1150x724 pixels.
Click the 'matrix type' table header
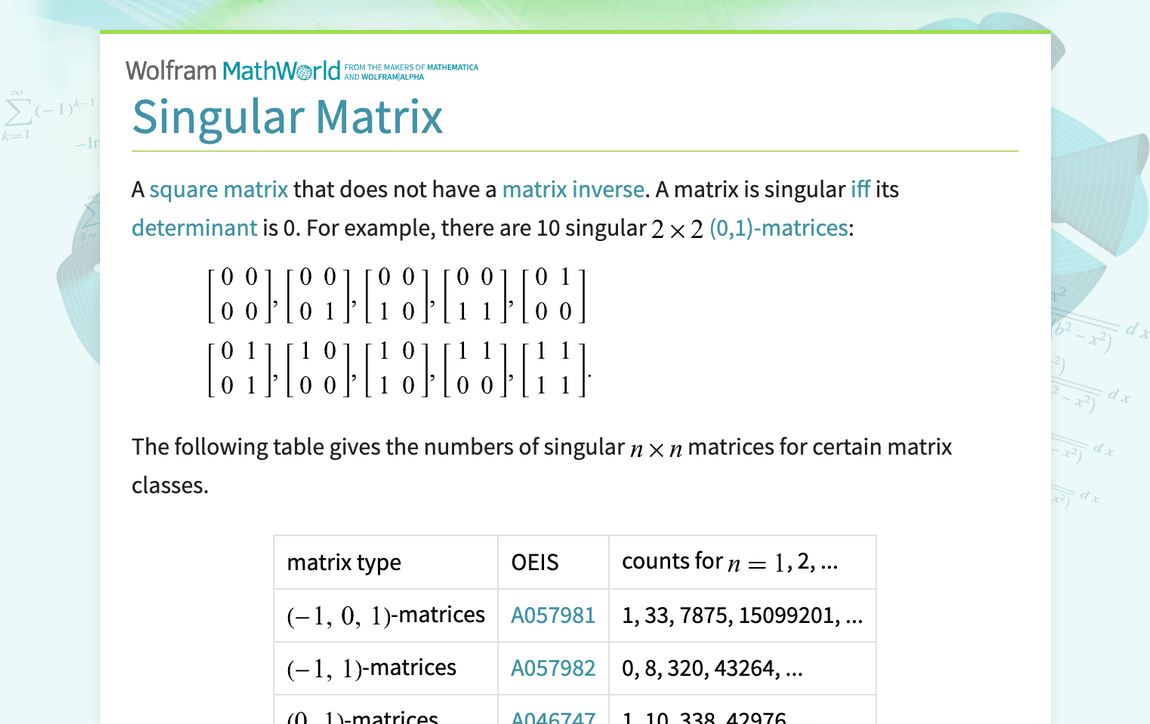pos(386,562)
